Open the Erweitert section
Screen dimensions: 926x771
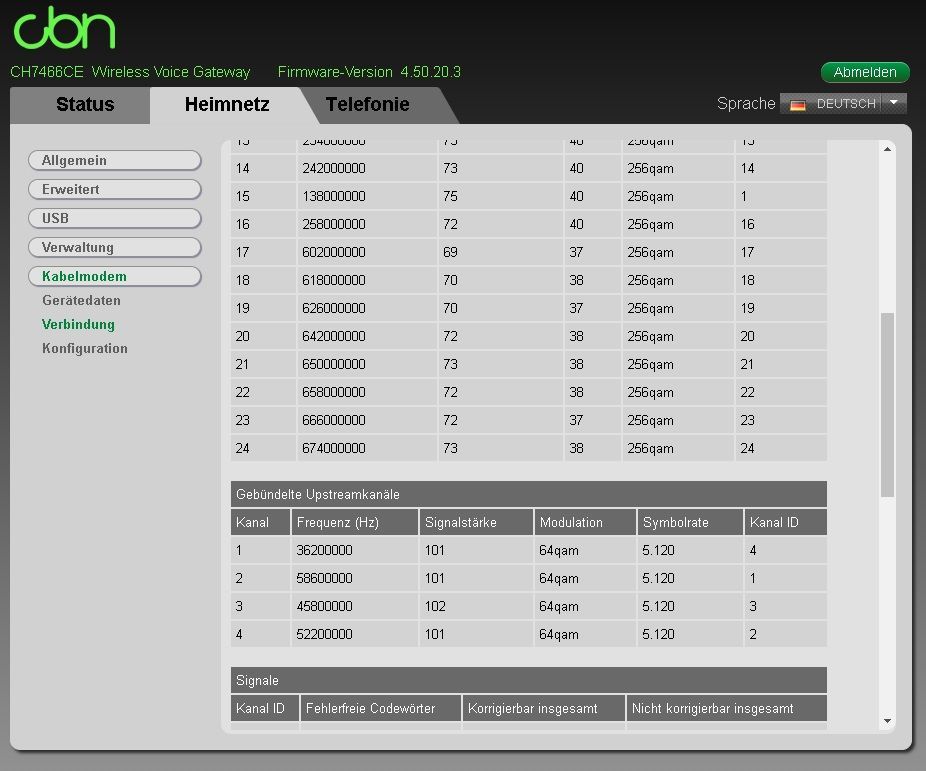115,190
